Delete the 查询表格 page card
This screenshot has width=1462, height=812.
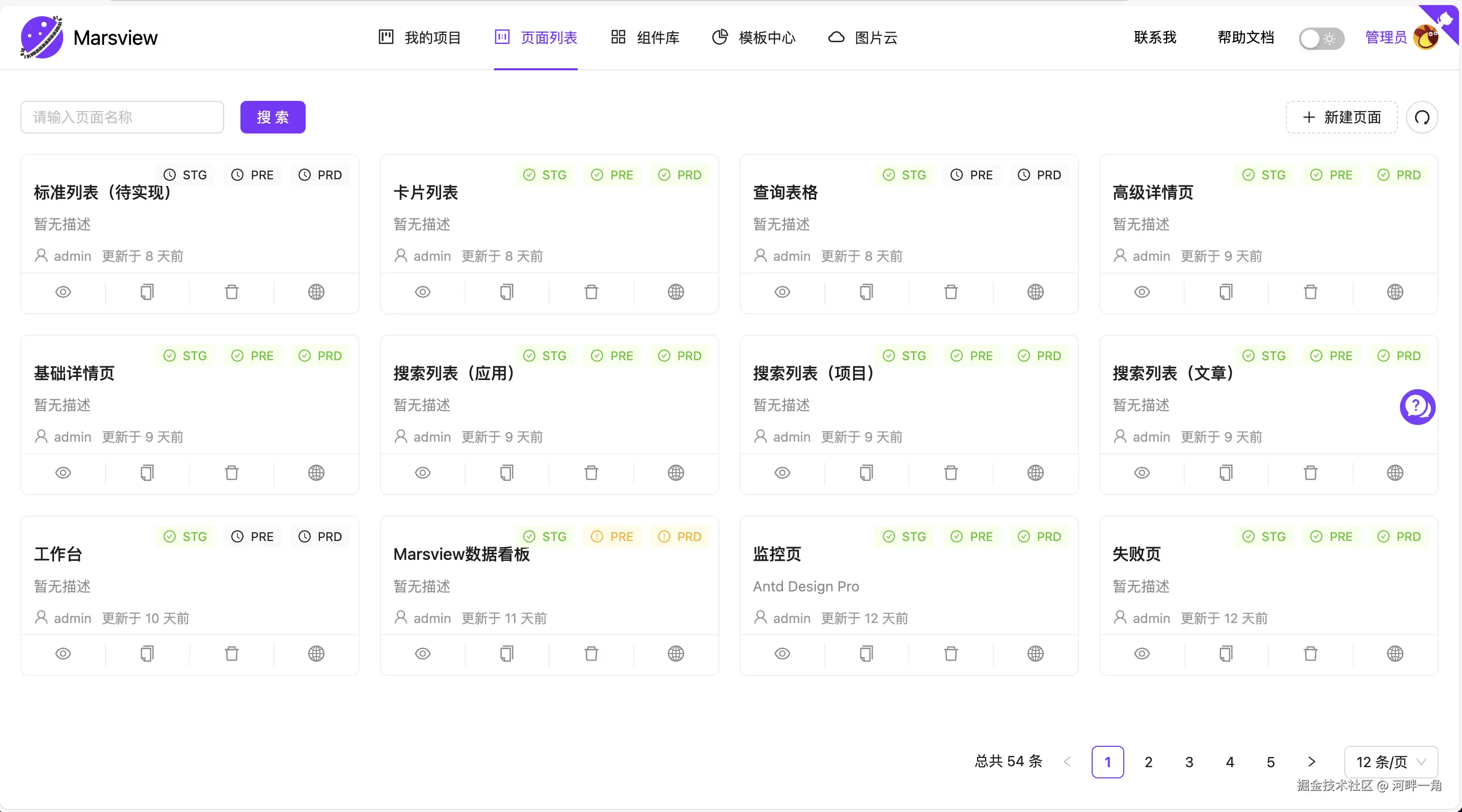(951, 292)
